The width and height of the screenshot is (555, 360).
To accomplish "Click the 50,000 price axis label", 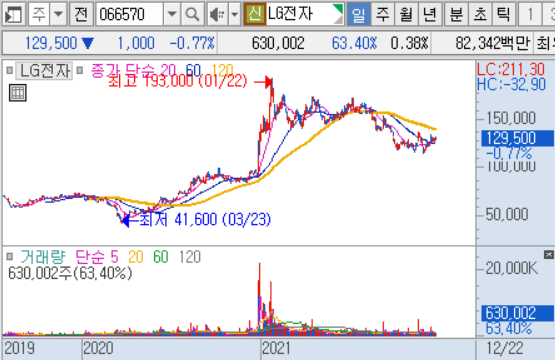I will pos(507,214).
